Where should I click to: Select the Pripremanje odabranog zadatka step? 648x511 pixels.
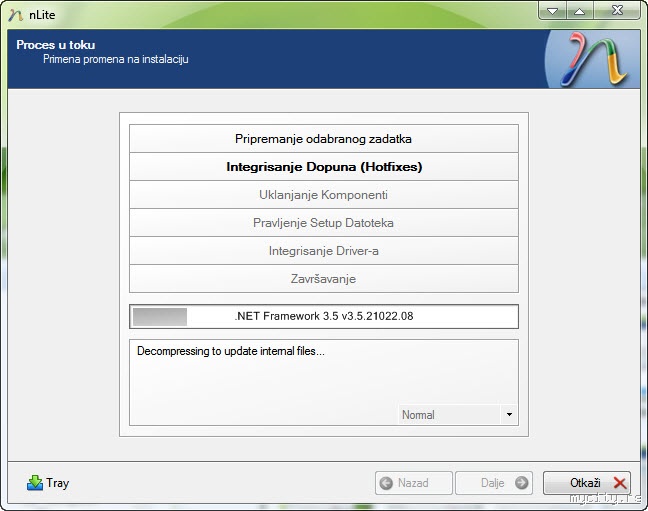(x=324, y=139)
